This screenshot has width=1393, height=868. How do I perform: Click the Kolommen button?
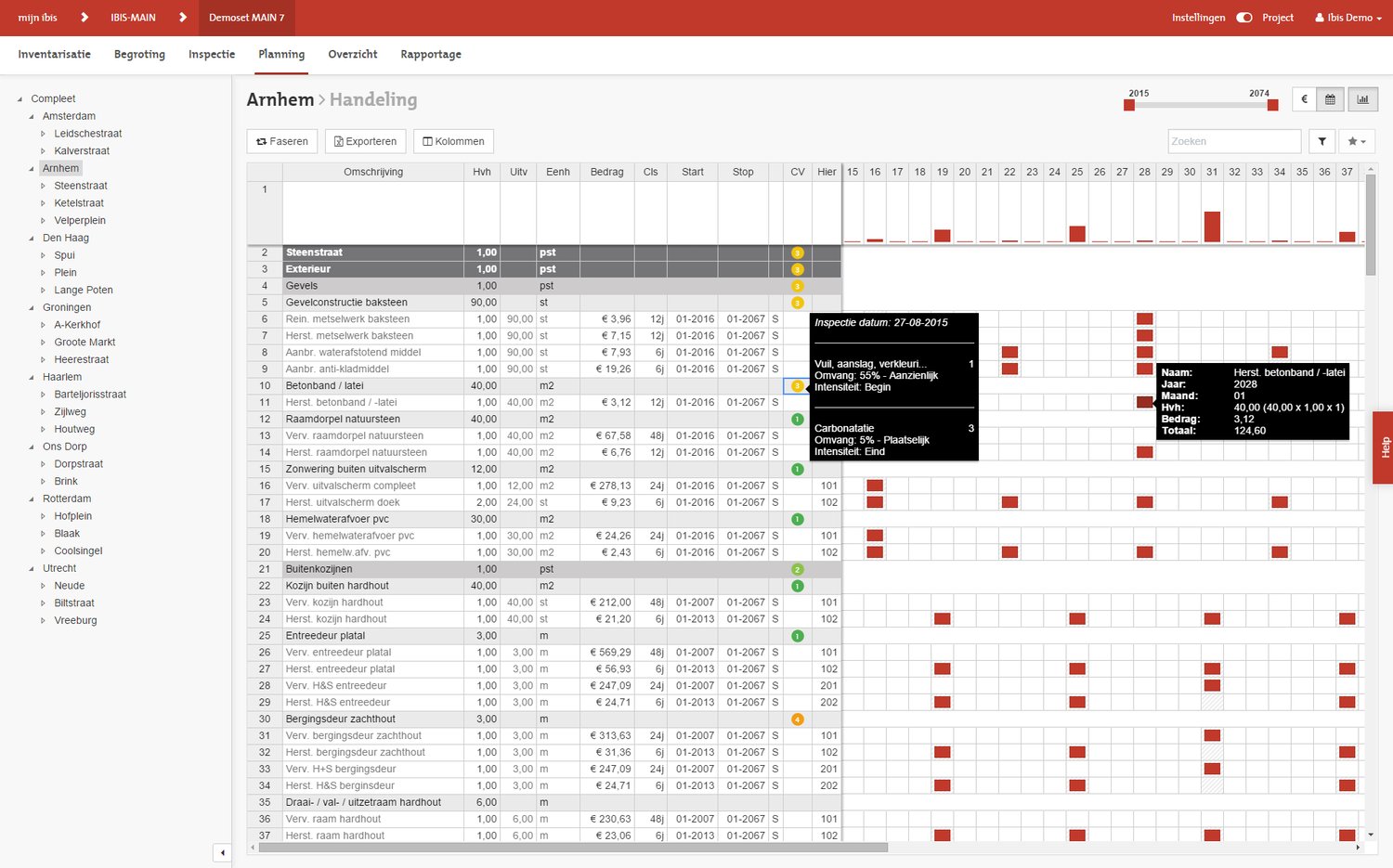click(453, 141)
